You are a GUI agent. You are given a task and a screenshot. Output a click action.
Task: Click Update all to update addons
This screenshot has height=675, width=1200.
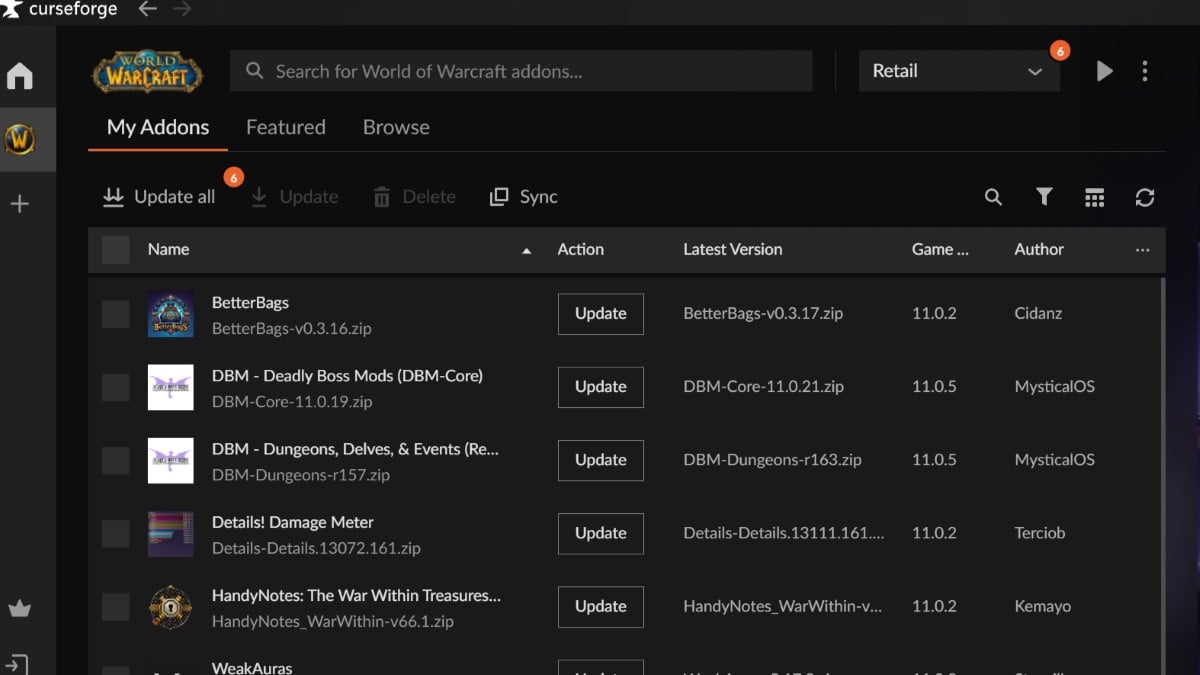tap(158, 196)
